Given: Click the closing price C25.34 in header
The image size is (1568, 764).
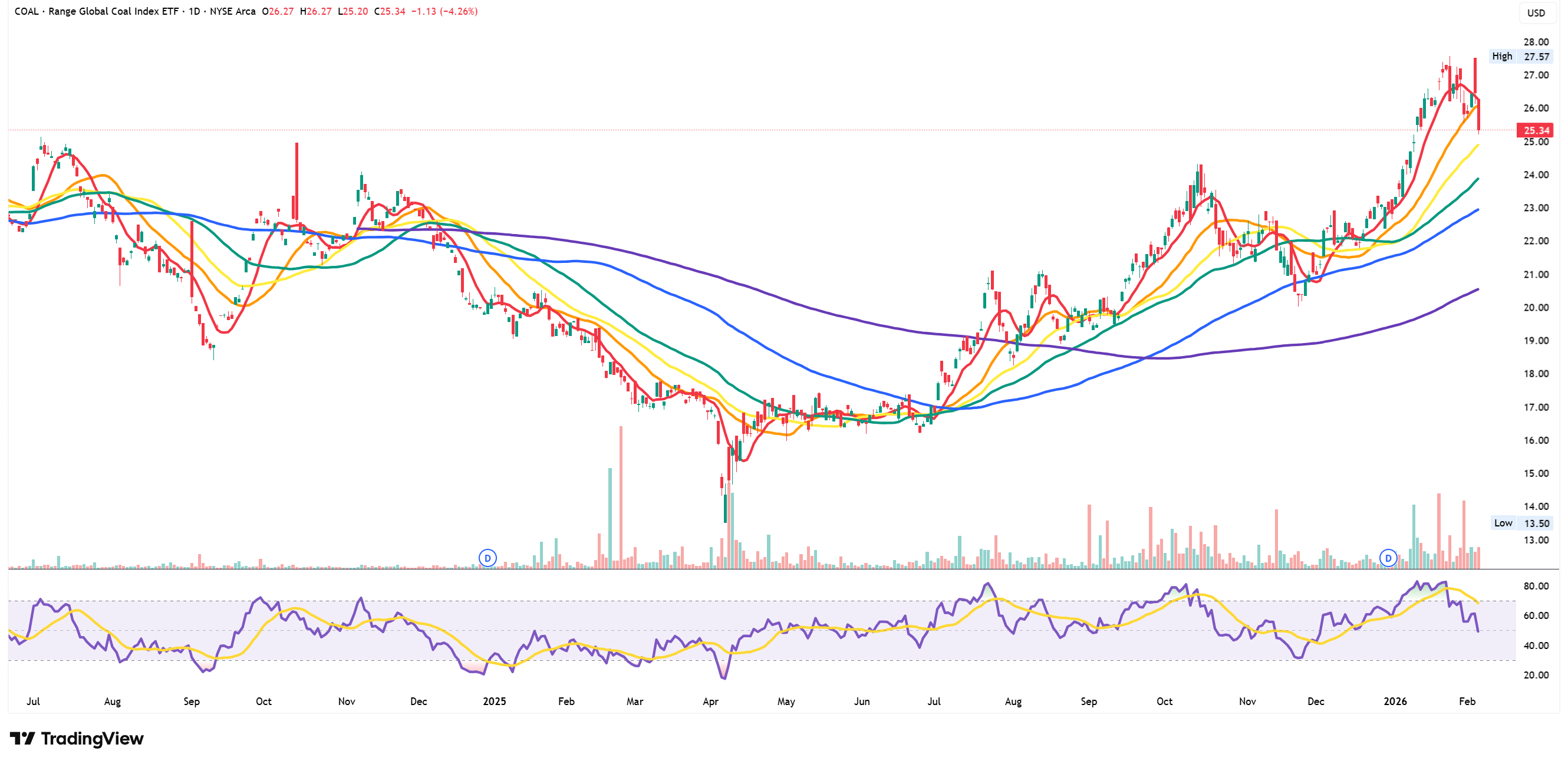Looking at the screenshot, I should (390, 11).
